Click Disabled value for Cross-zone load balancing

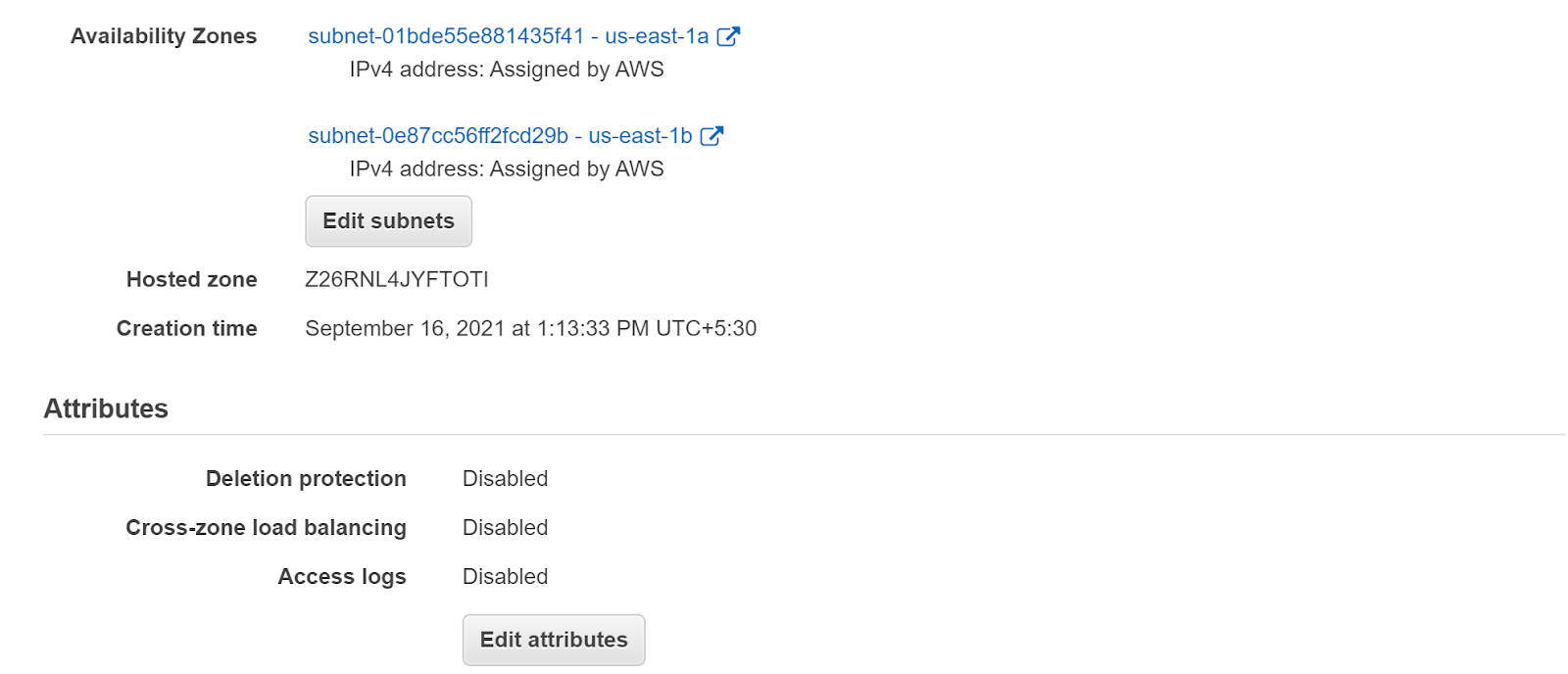pos(505,528)
